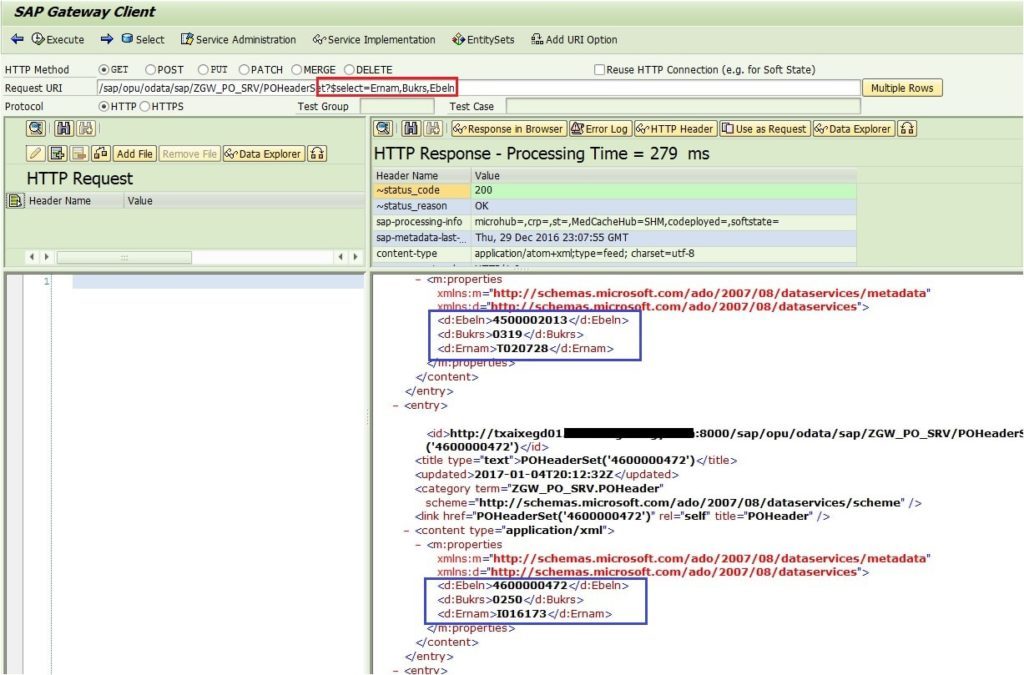Open Data Explorer in the response pane
The width and height of the screenshot is (1024, 675).
click(x=854, y=129)
